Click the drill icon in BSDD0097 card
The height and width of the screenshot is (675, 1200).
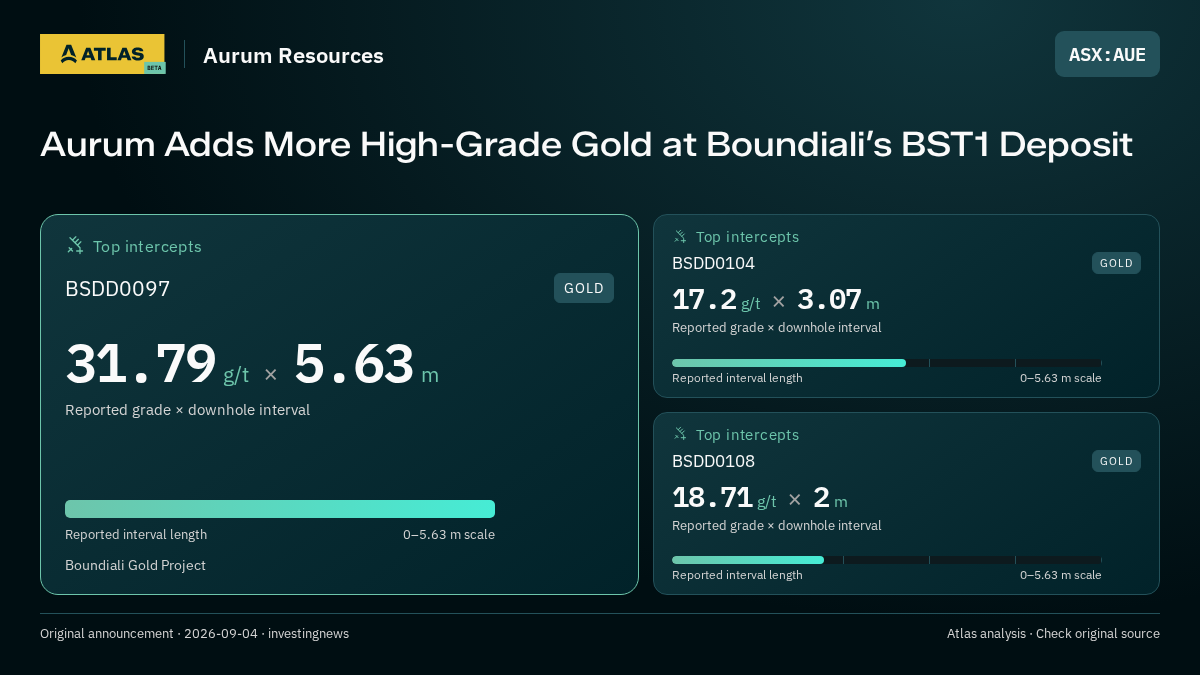pos(75,245)
